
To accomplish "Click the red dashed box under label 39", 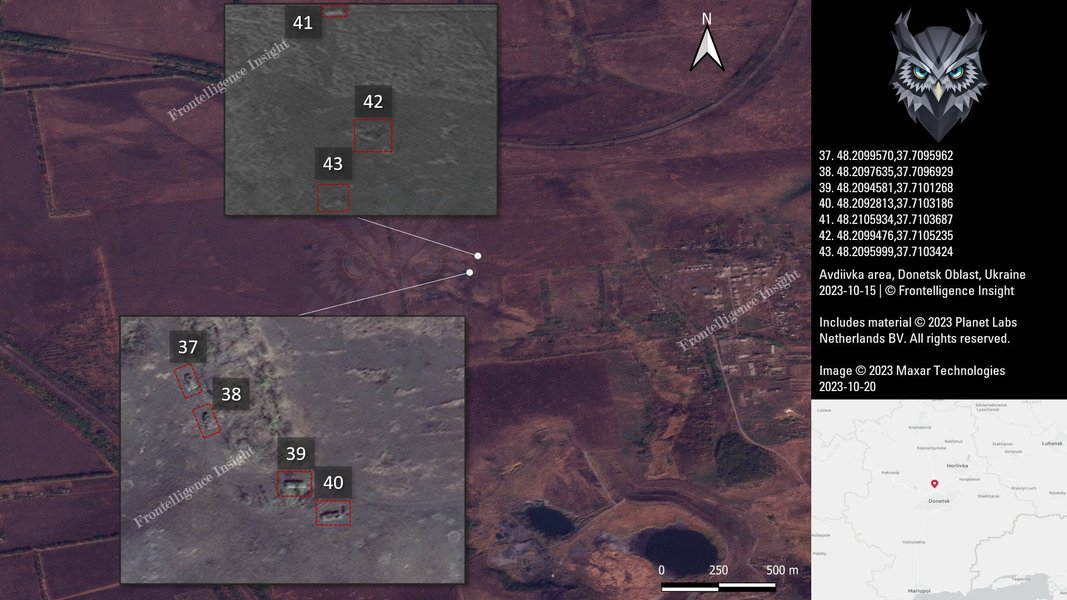I will click(x=294, y=485).
